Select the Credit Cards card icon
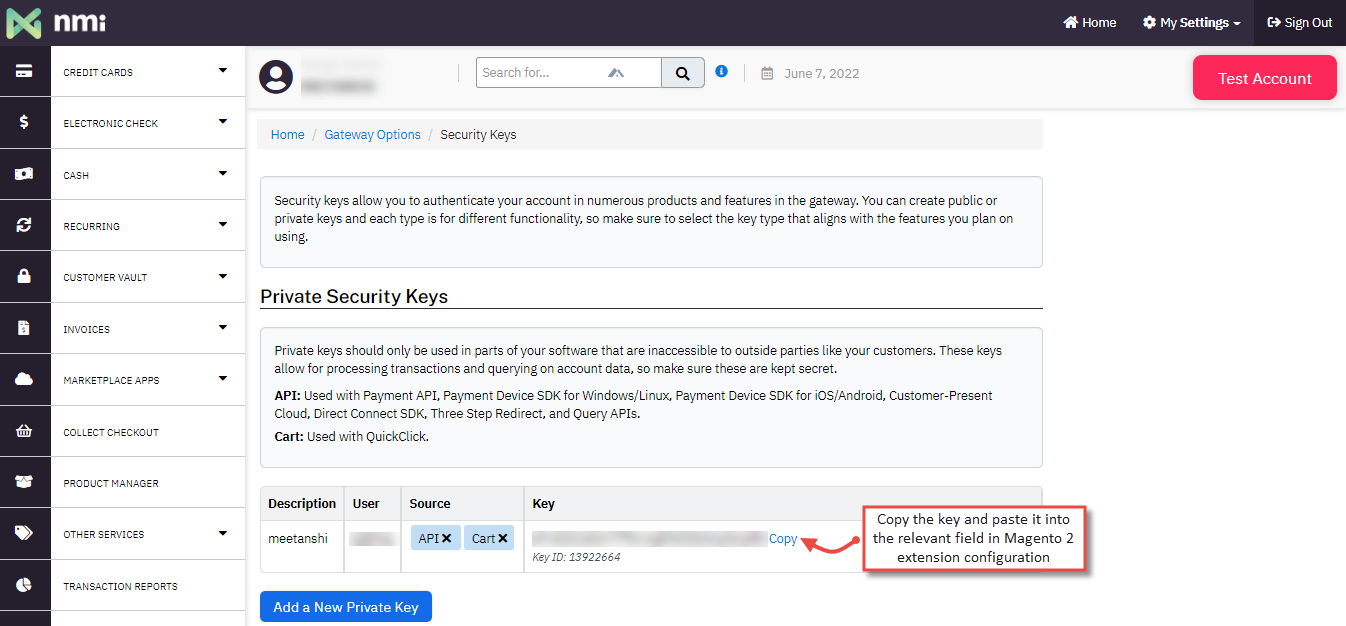This screenshot has width=1346, height=626. pos(25,71)
